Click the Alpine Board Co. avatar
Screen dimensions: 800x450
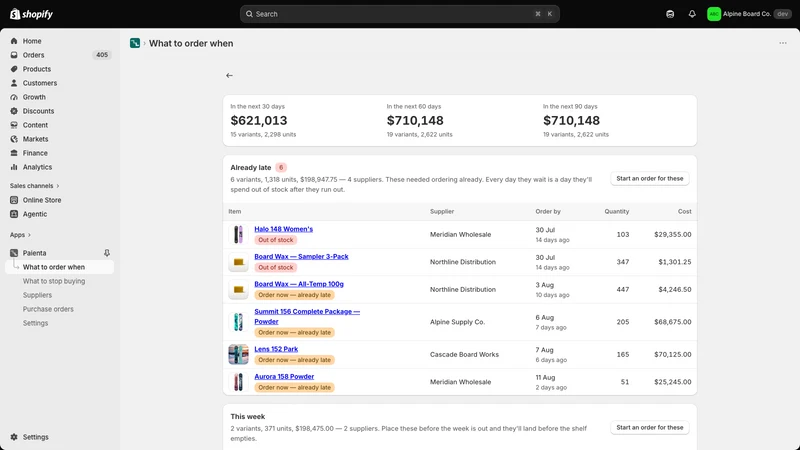714,14
